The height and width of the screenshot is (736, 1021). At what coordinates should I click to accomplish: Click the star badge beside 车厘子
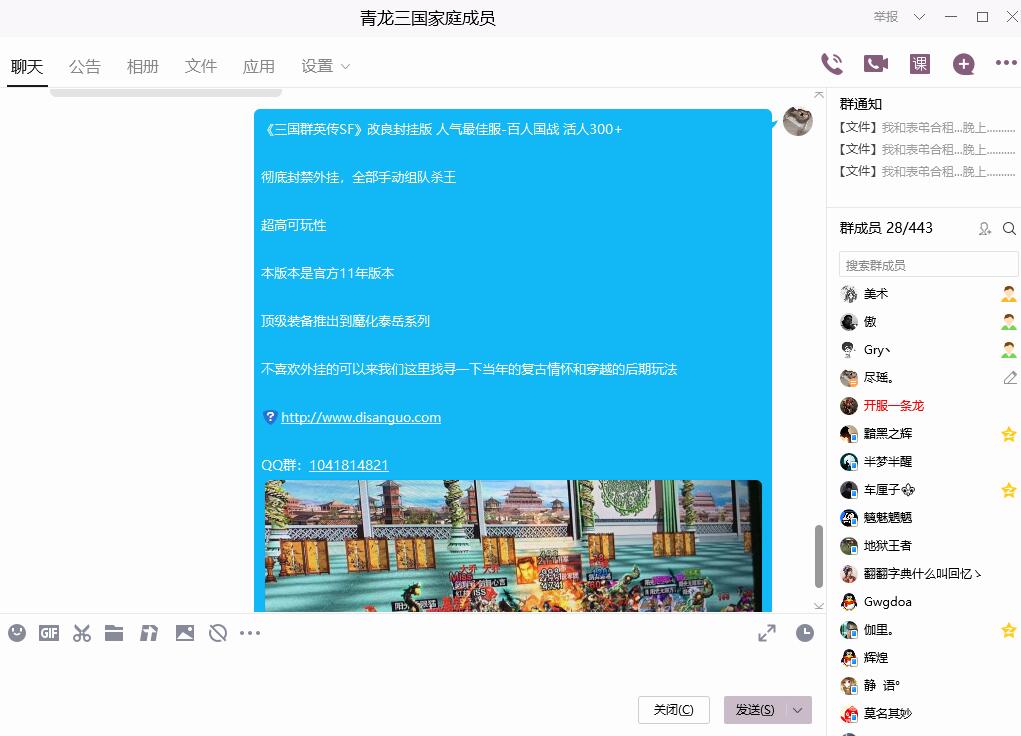tap(1009, 490)
